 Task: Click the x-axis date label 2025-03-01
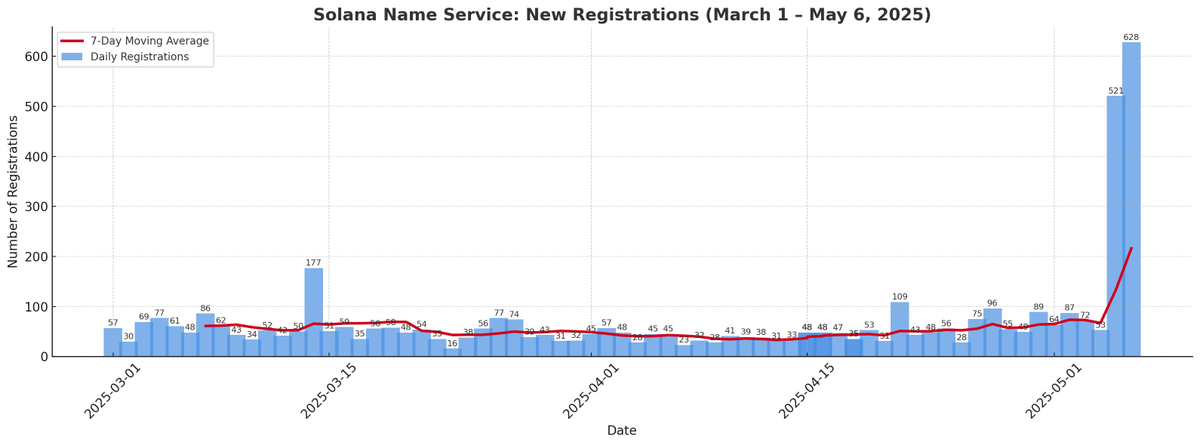(x=113, y=391)
